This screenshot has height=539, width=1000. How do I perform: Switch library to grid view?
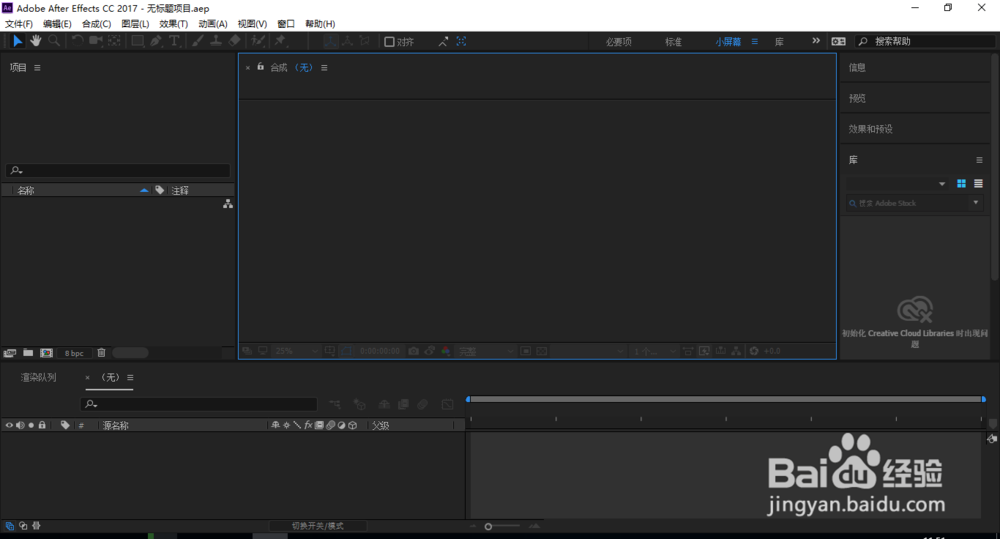pyautogui.click(x=961, y=184)
